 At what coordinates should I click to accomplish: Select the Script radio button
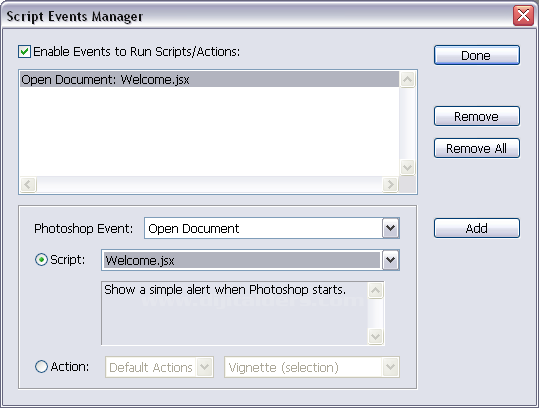[41, 260]
